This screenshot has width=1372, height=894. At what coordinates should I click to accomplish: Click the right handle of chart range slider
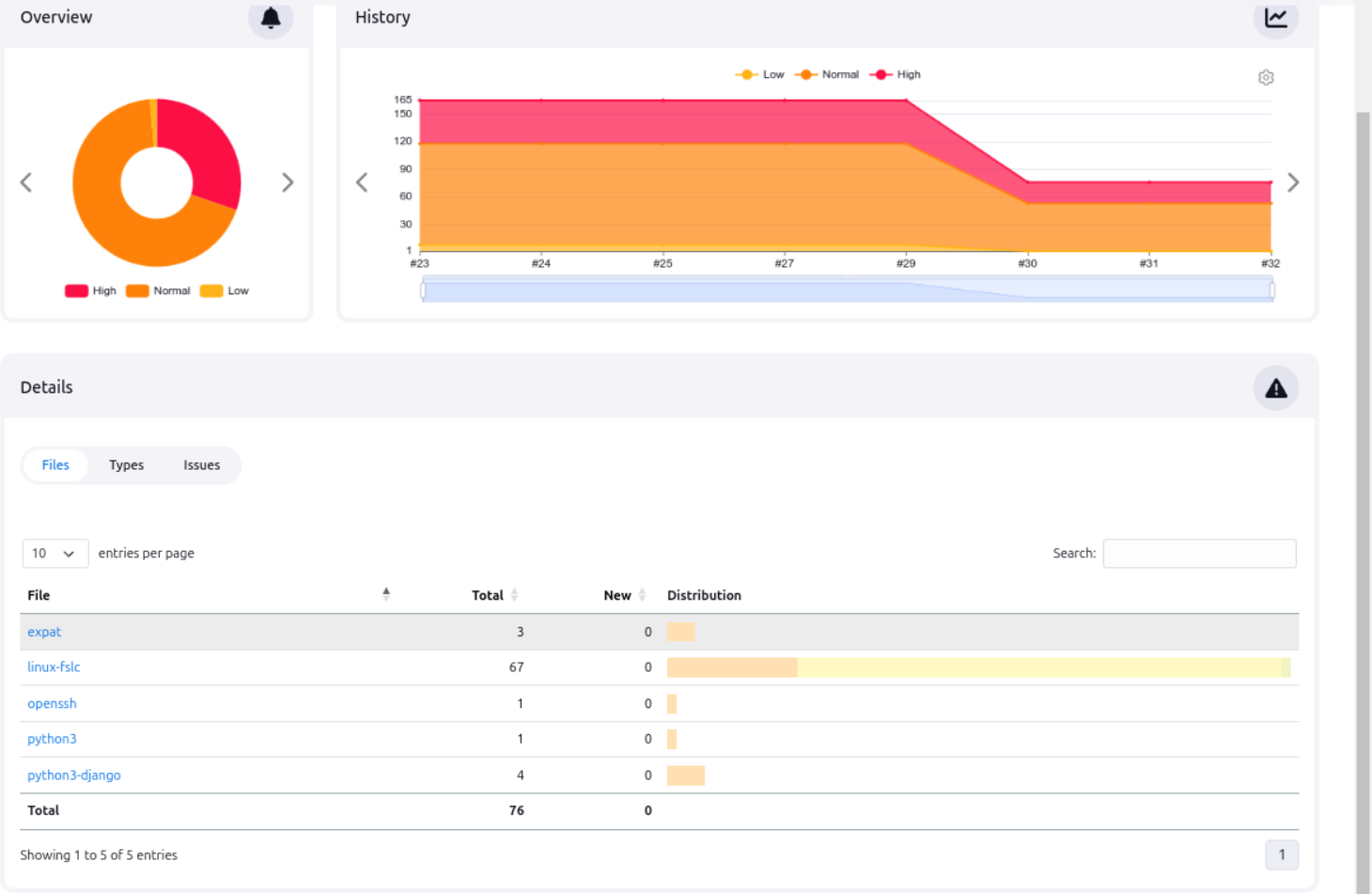[1272, 290]
